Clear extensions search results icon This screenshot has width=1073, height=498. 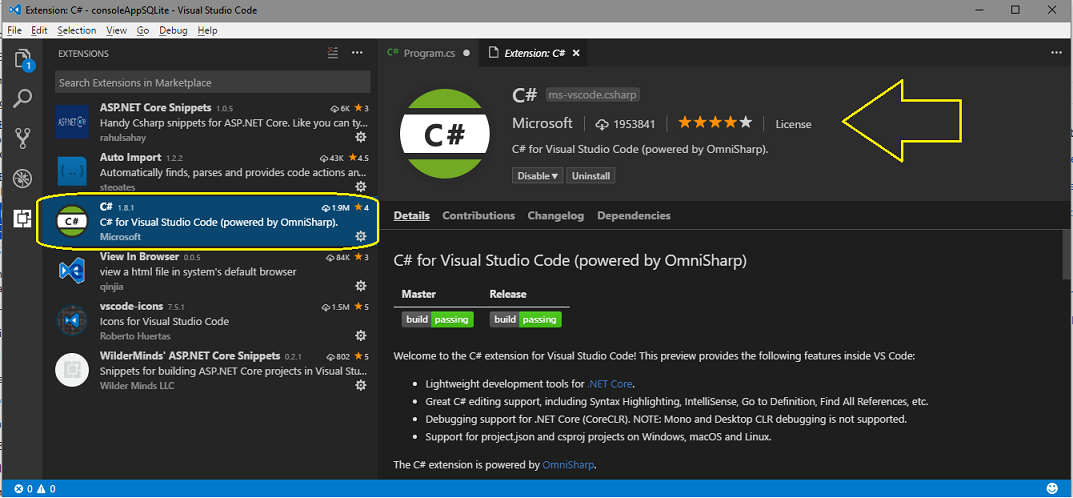point(333,53)
